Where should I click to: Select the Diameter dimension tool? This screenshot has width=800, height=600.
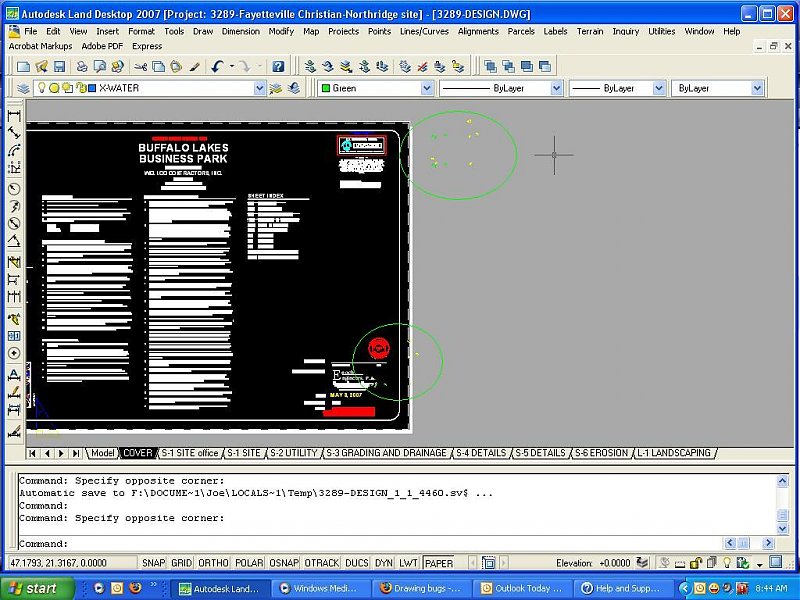14,223
